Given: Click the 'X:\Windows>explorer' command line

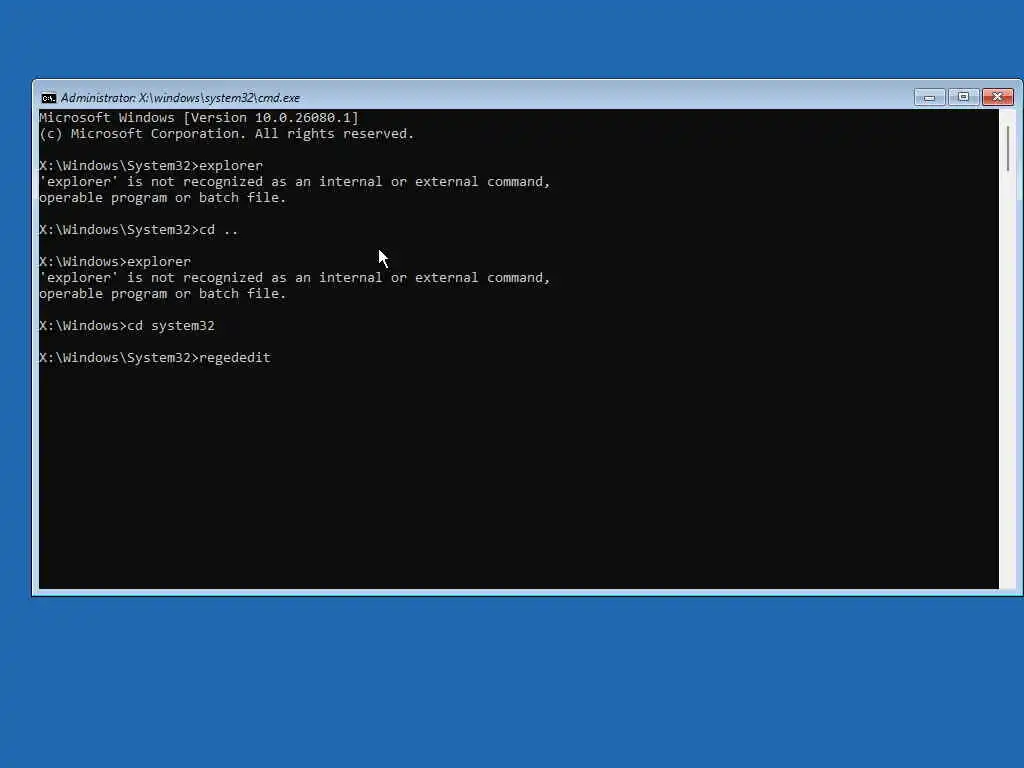Looking at the screenshot, I should tap(115, 262).
